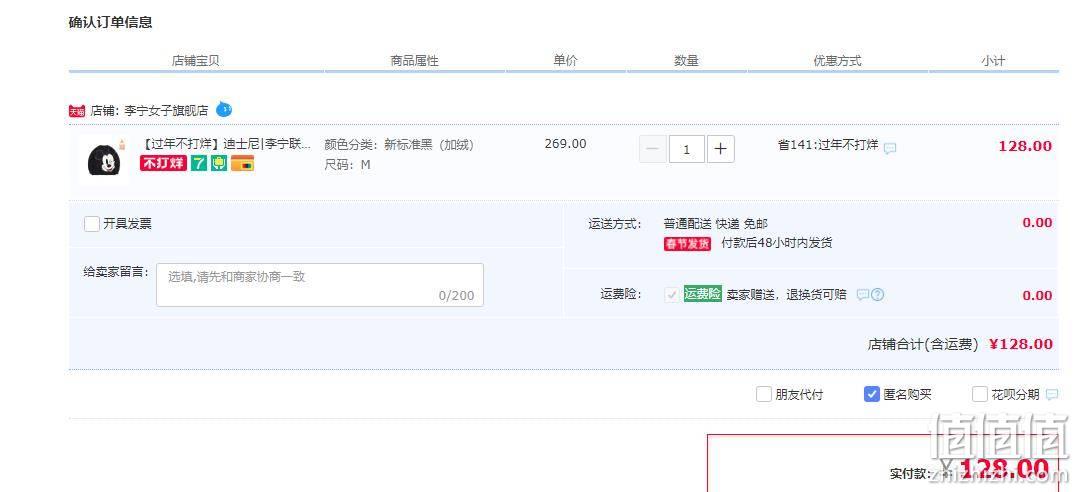This screenshot has width=1078, height=492.
Task: Open the 【过年不打烊】迪士尼|李宁联… product link
Action: [226, 145]
